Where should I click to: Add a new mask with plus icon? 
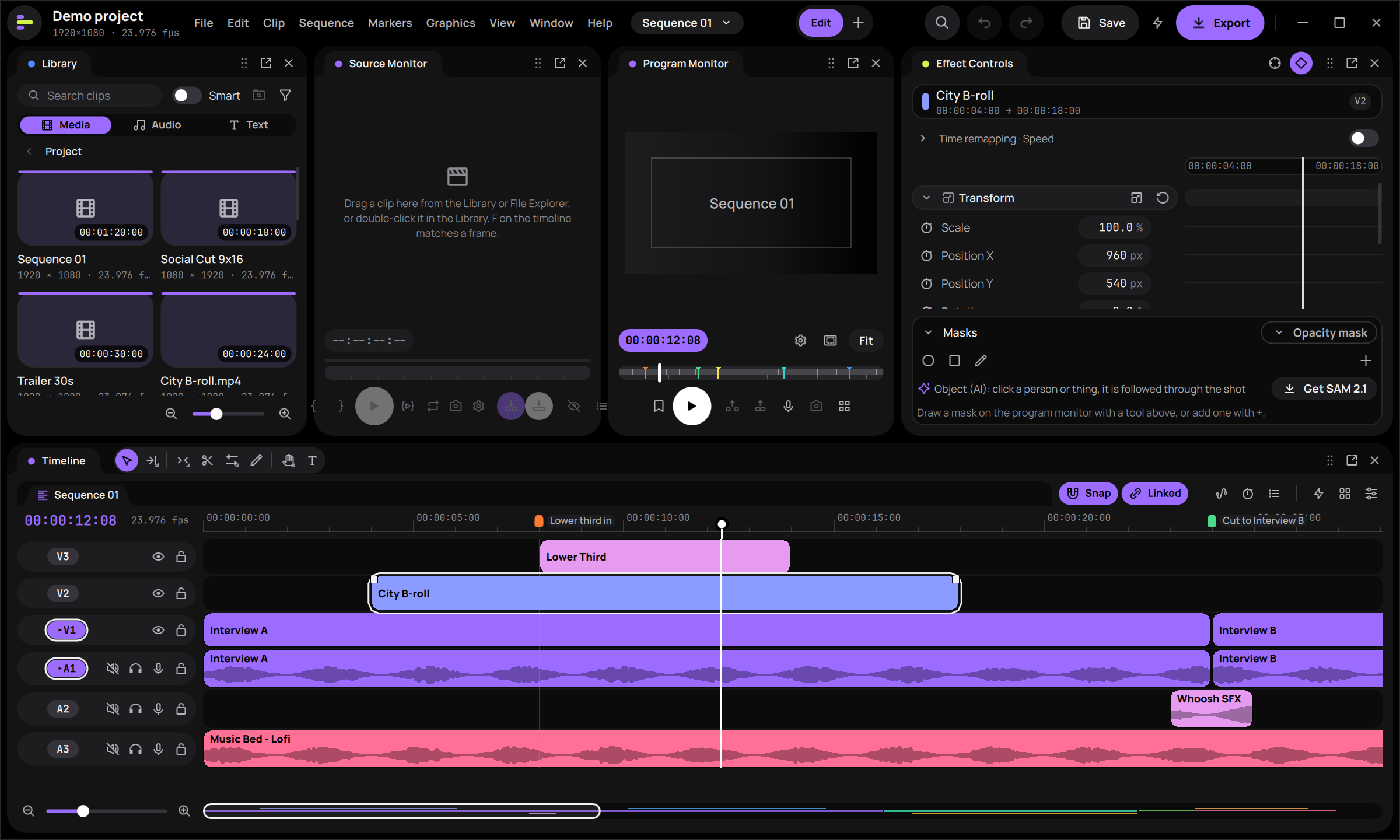tap(1366, 360)
